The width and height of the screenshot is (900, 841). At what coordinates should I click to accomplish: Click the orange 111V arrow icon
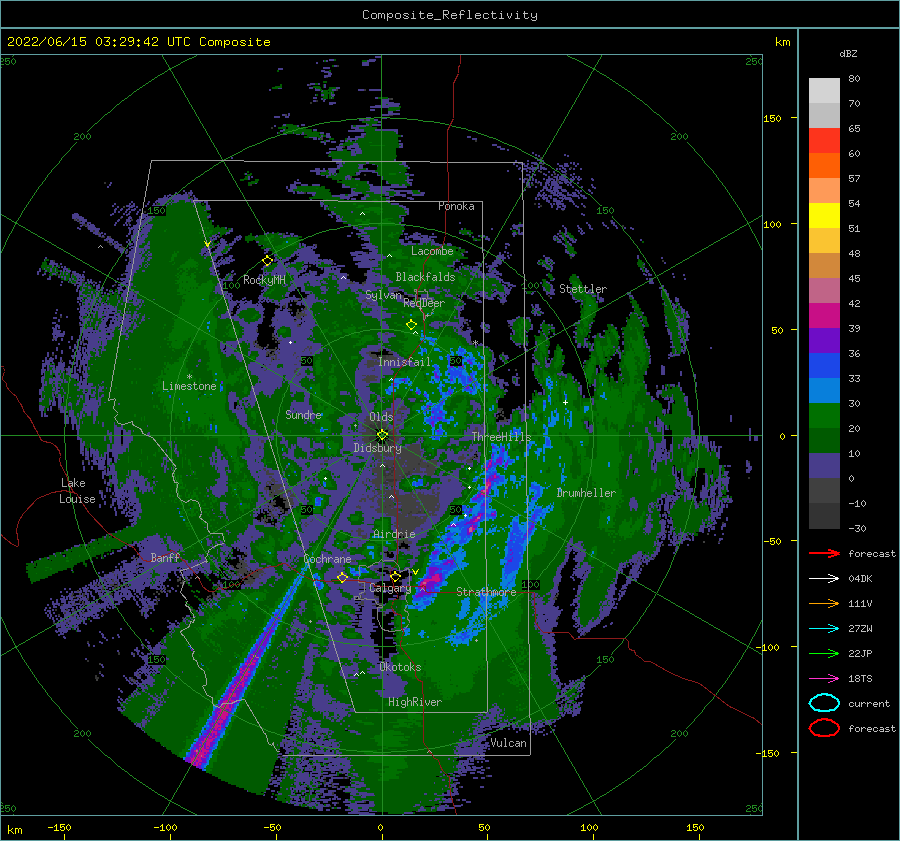[824, 603]
